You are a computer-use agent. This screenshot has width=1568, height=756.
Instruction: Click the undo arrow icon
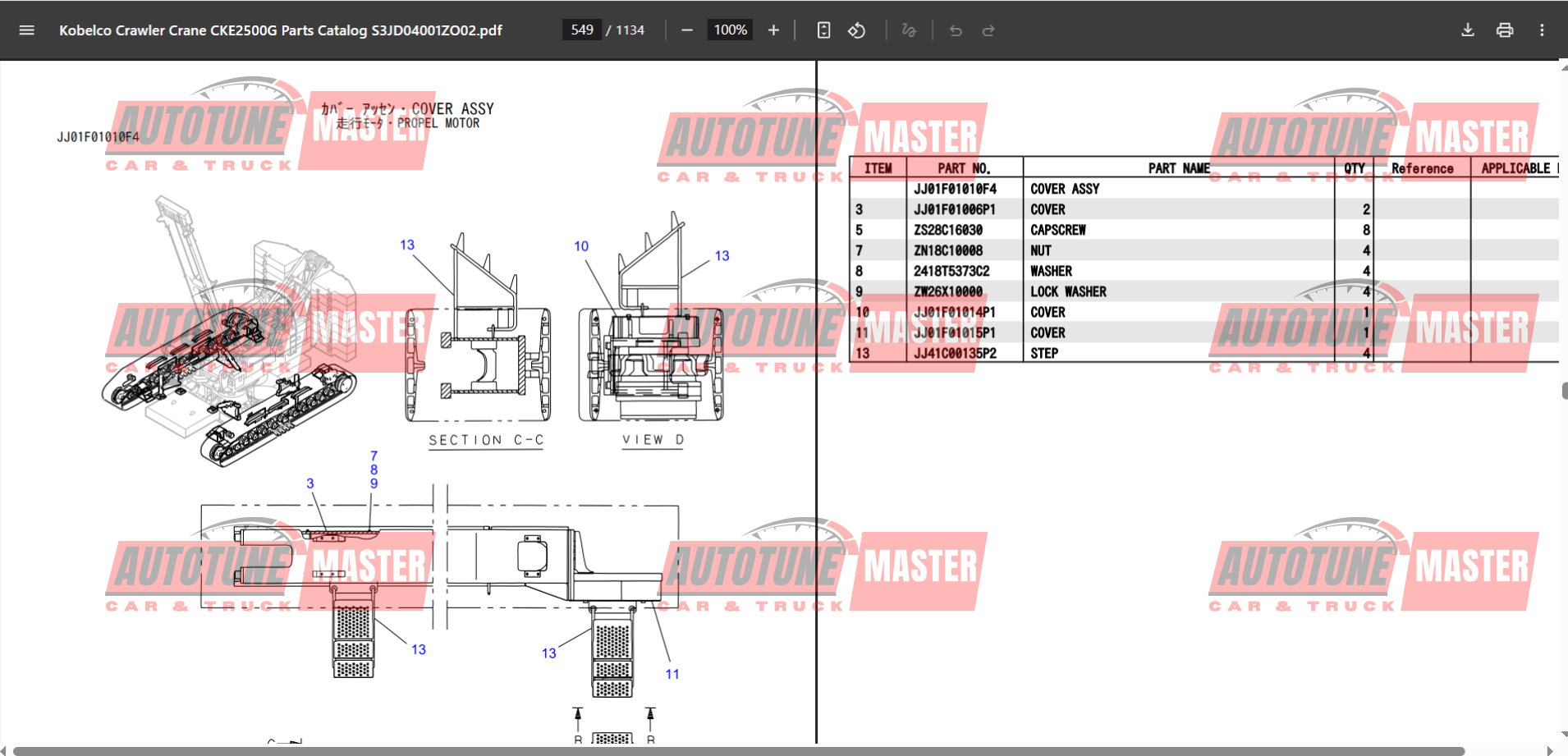click(x=956, y=30)
